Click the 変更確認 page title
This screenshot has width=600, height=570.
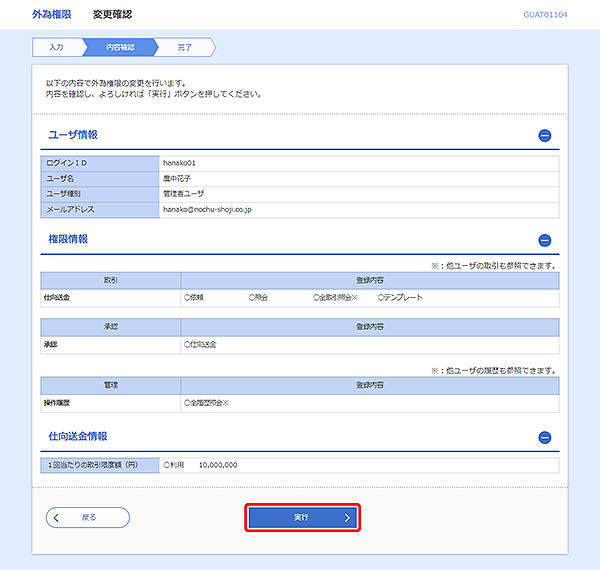[112, 15]
